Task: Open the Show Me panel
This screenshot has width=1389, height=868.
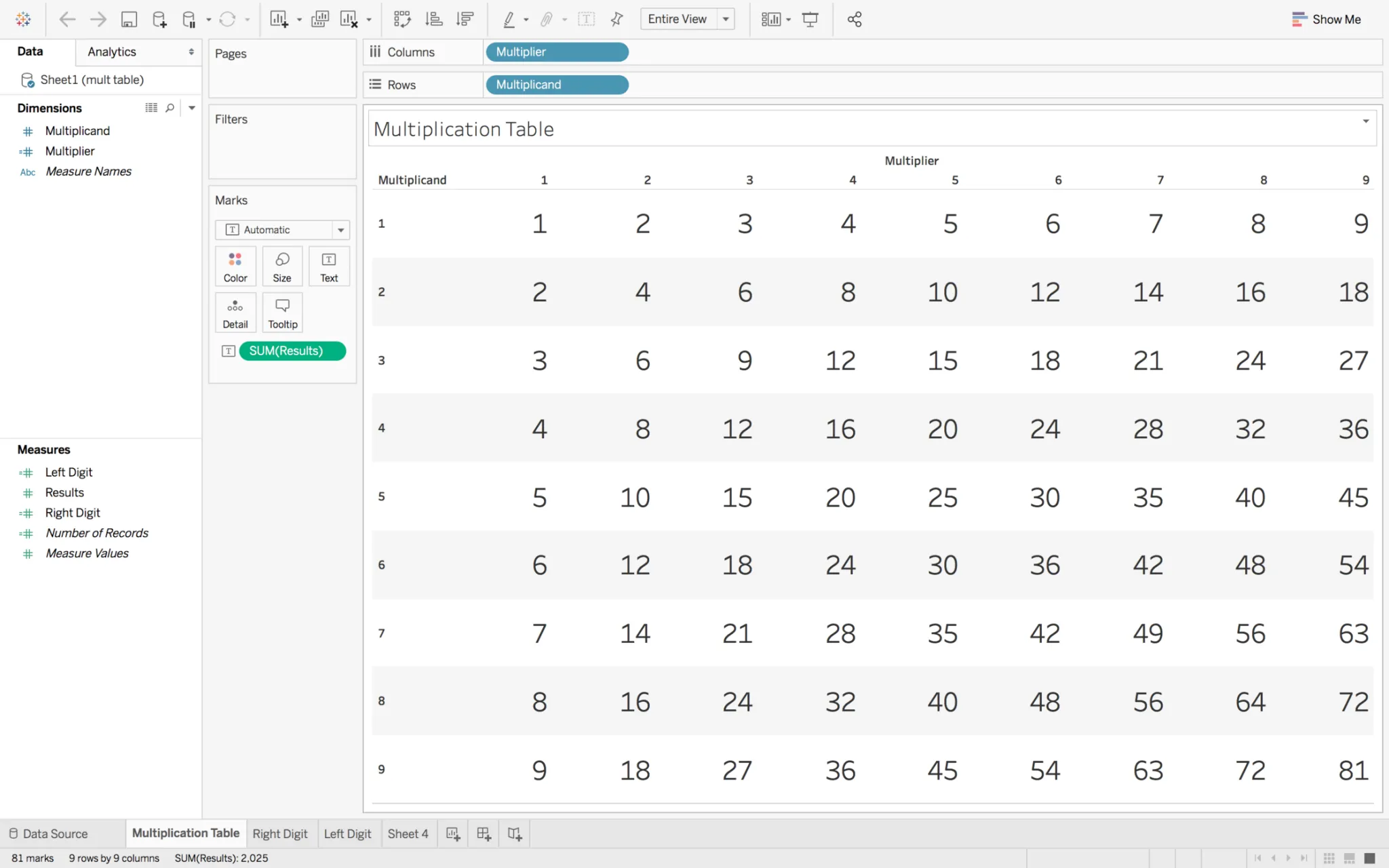Action: [x=1327, y=19]
